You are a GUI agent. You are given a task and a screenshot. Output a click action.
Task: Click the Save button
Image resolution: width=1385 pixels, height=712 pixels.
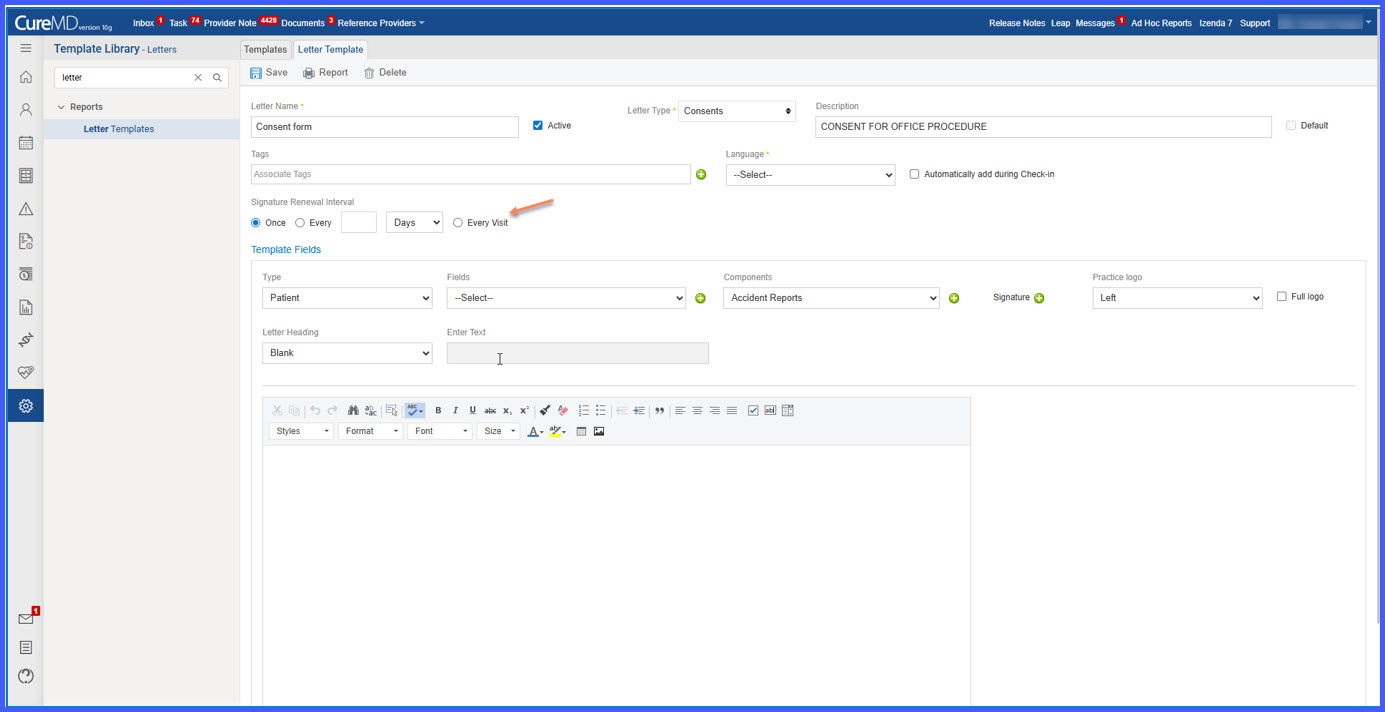tap(269, 73)
